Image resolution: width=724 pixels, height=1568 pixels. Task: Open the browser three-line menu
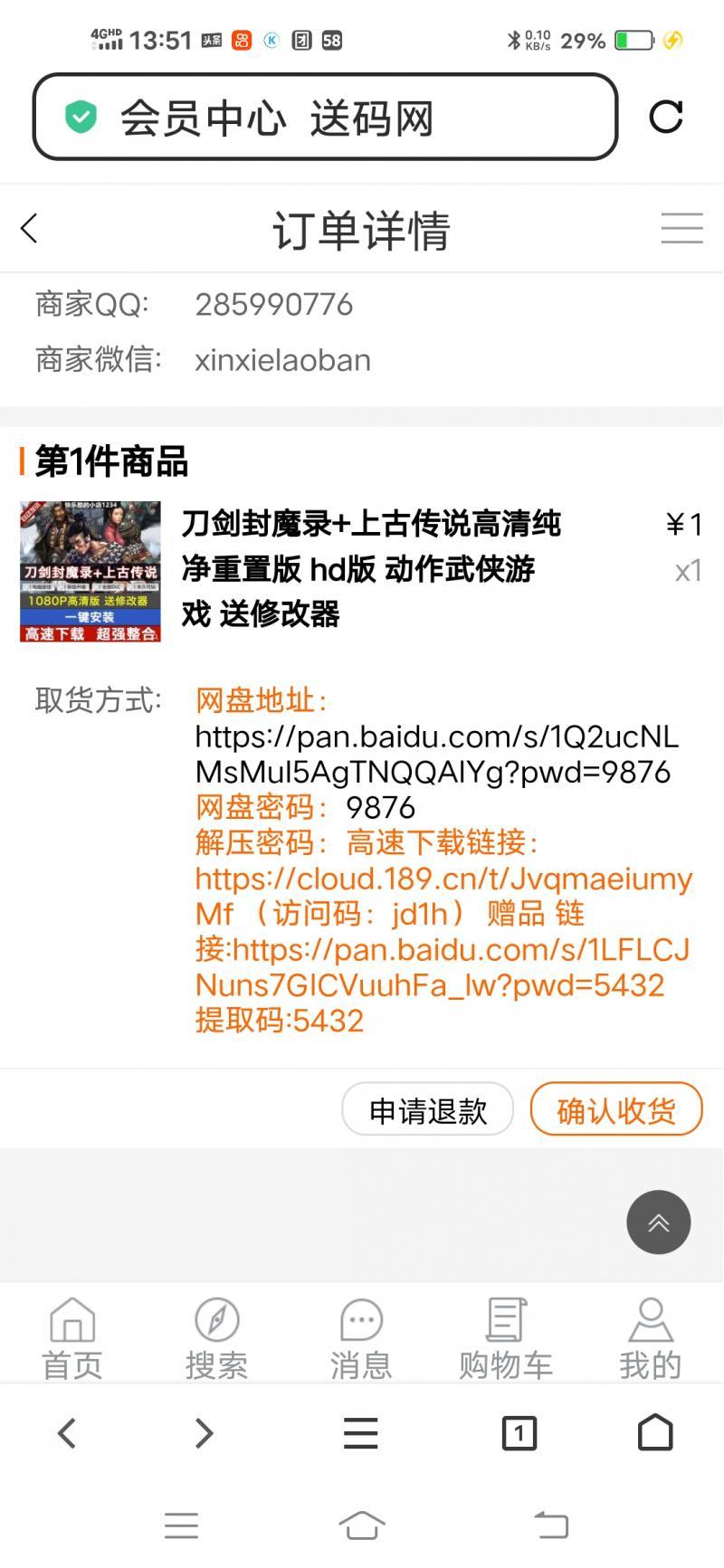(x=360, y=1433)
